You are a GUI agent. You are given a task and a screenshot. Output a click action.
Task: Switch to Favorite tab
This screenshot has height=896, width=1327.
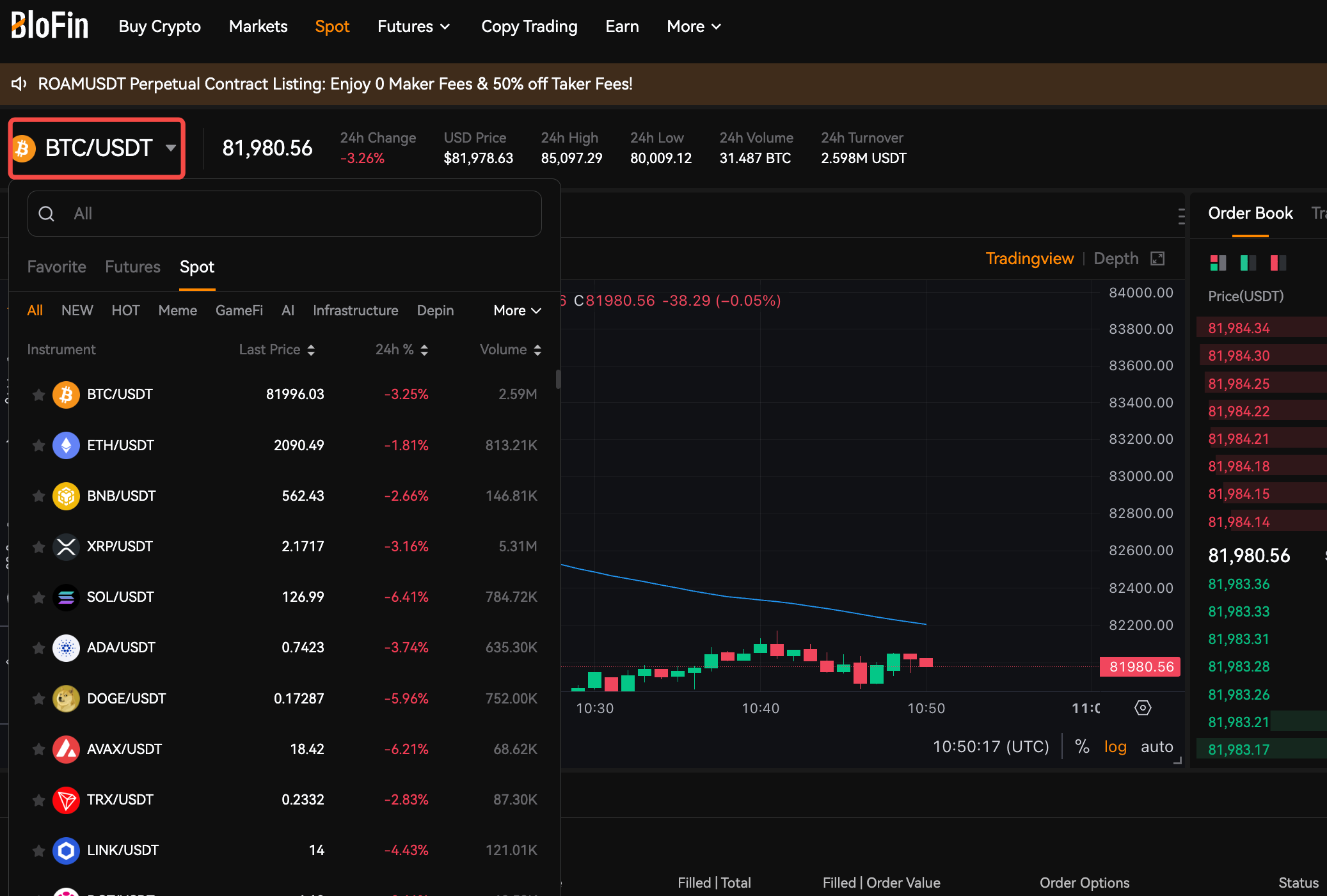(x=57, y=267)
